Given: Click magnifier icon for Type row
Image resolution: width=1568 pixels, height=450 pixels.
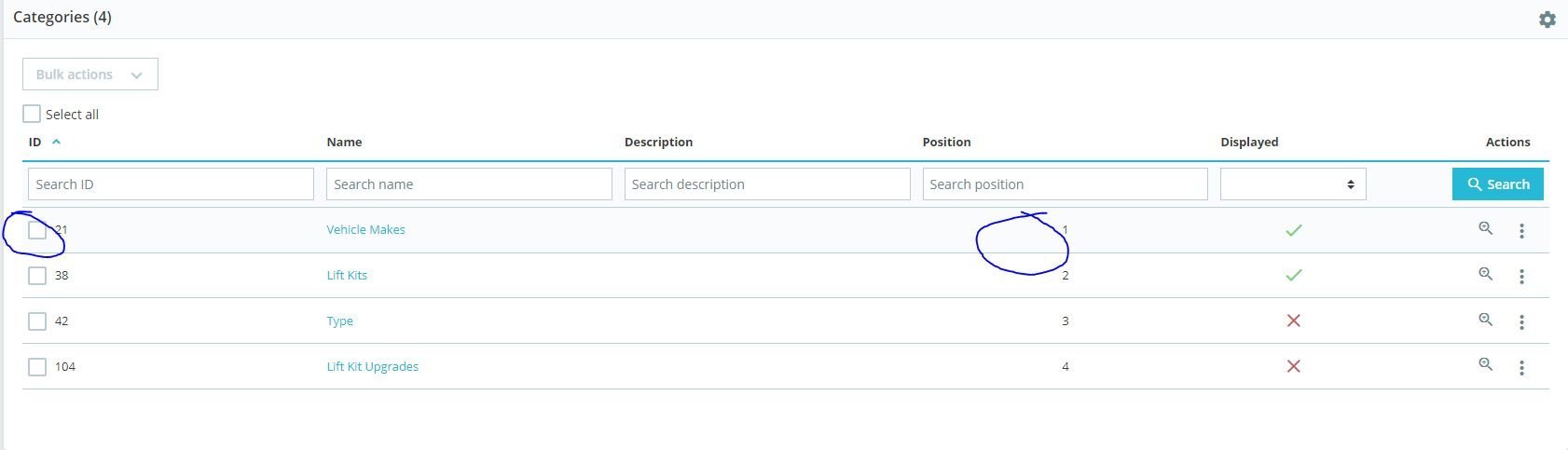Looking at the screenshot, I should (x=1486, y=320).
